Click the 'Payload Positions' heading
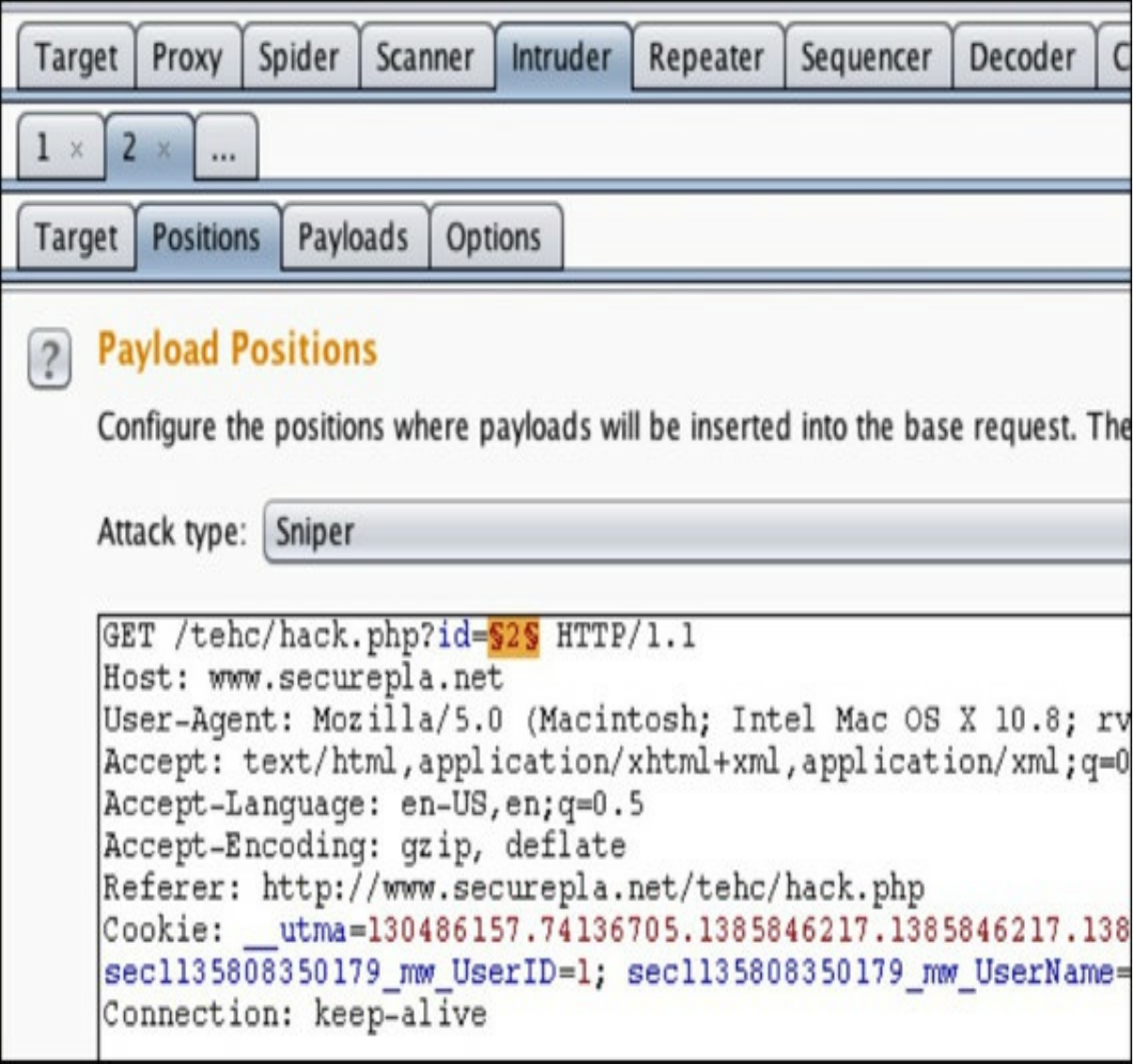The width and height of the screenshot is (1133, 1064). (x=238, y=349)
